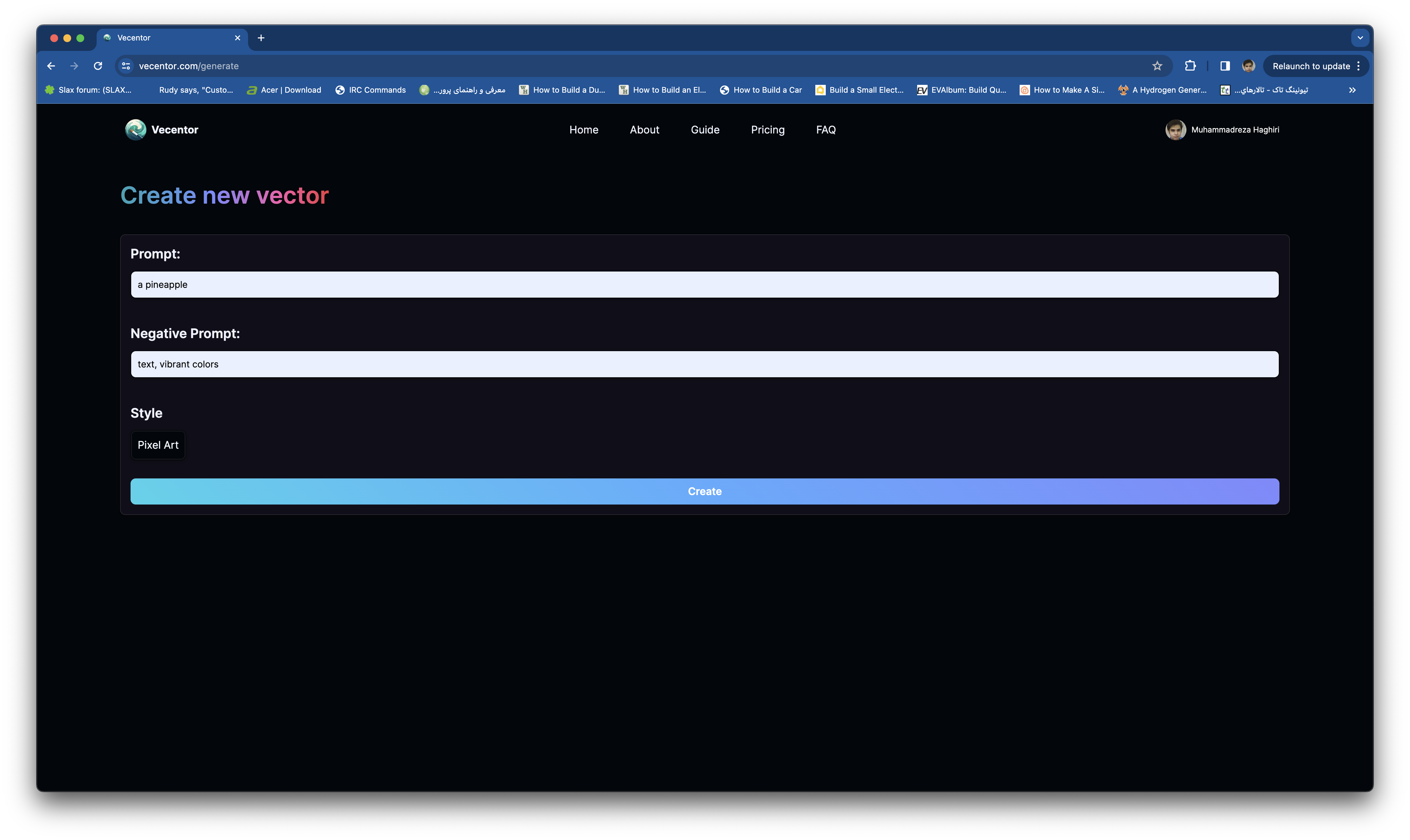Image resolution: width=1410 pixels, height=840 pixels.
Task: Expand the tab search dropdown arrow
Action: point(1360,38)
